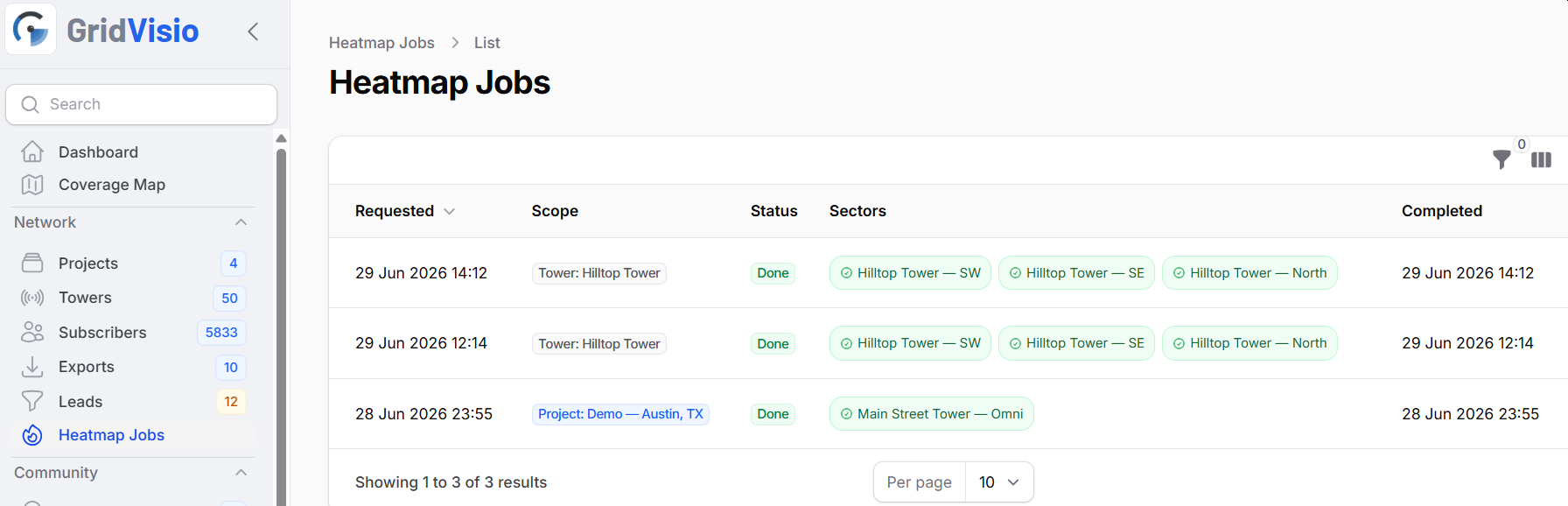Image resolution: width=1568 pixels, height=506 pixels.
Task: Click the Subscribers count badge 5833
Action: (x=221, y=333)
